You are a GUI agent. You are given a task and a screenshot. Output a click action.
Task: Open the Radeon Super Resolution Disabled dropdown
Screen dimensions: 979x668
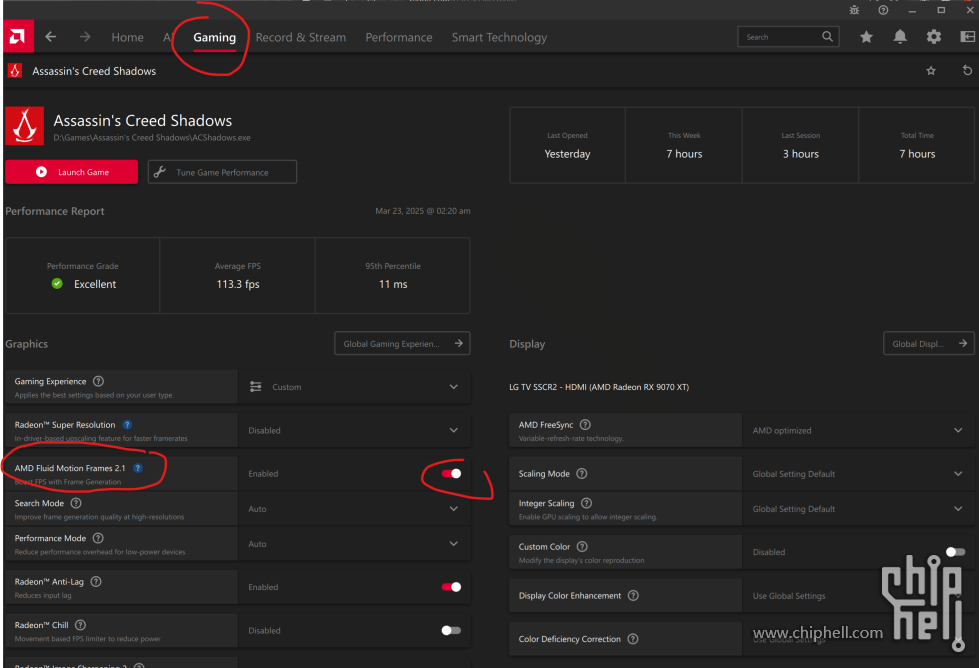[x=354, y=430]
